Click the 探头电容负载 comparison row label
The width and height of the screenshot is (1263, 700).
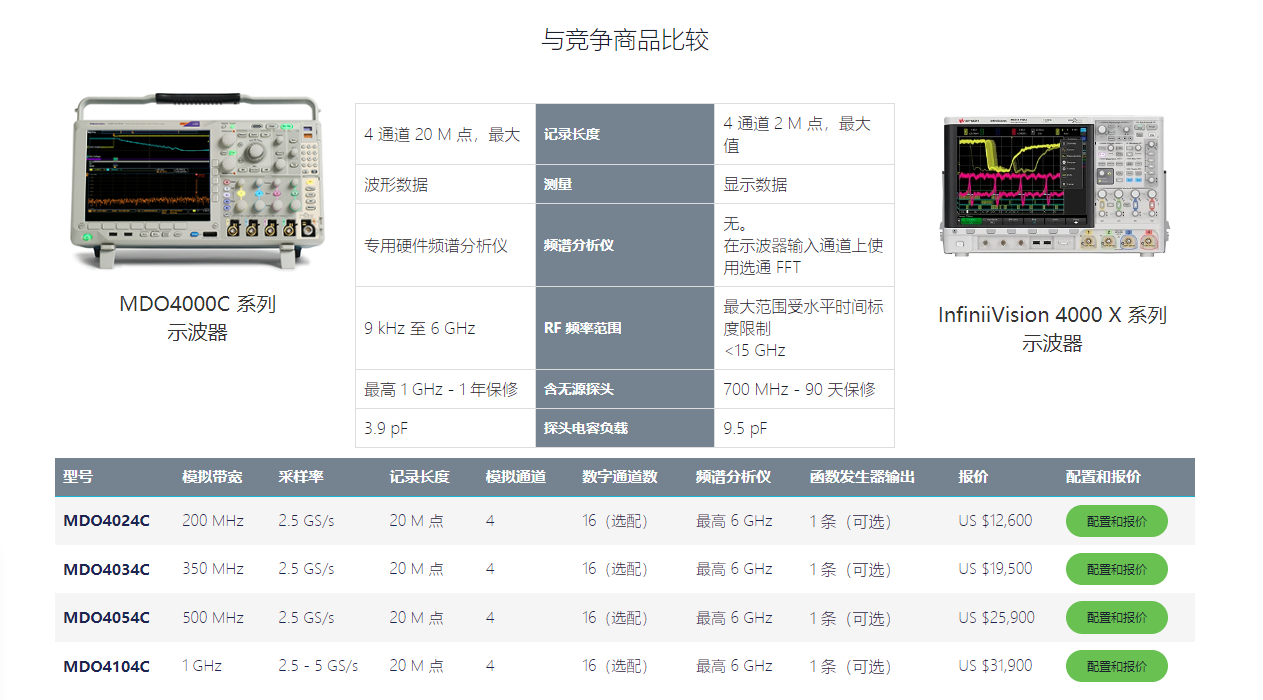pyautogui.click(x=585, y=428)
